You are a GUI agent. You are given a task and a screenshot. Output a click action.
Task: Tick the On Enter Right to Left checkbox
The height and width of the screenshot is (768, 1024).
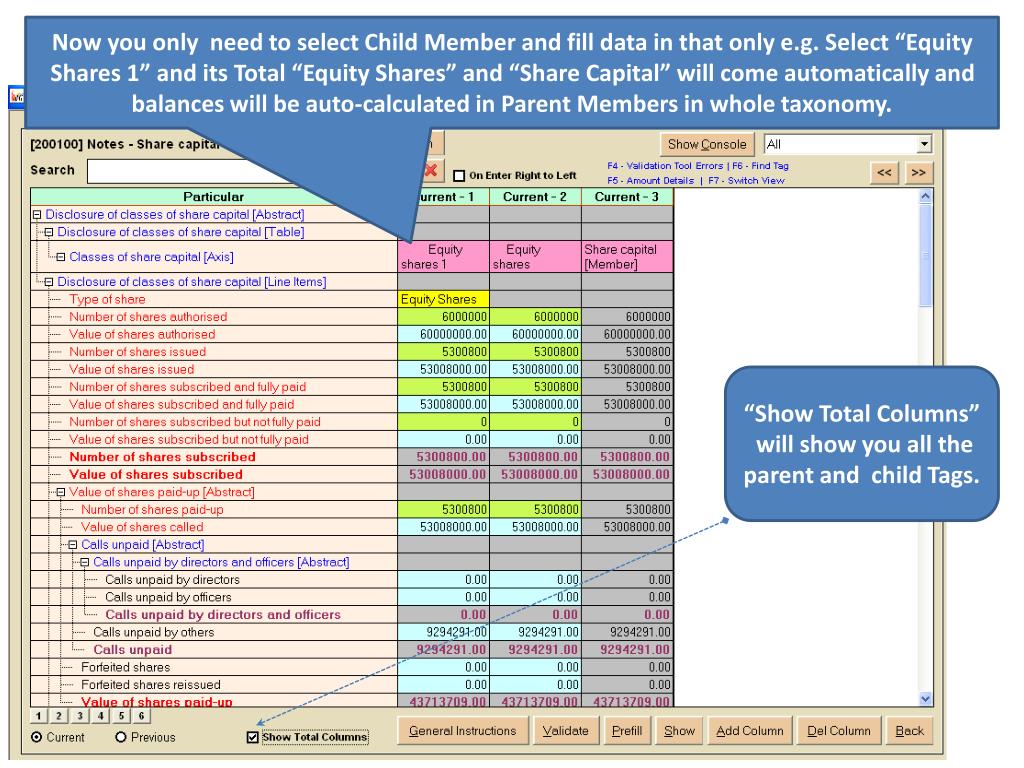[459, 176]
